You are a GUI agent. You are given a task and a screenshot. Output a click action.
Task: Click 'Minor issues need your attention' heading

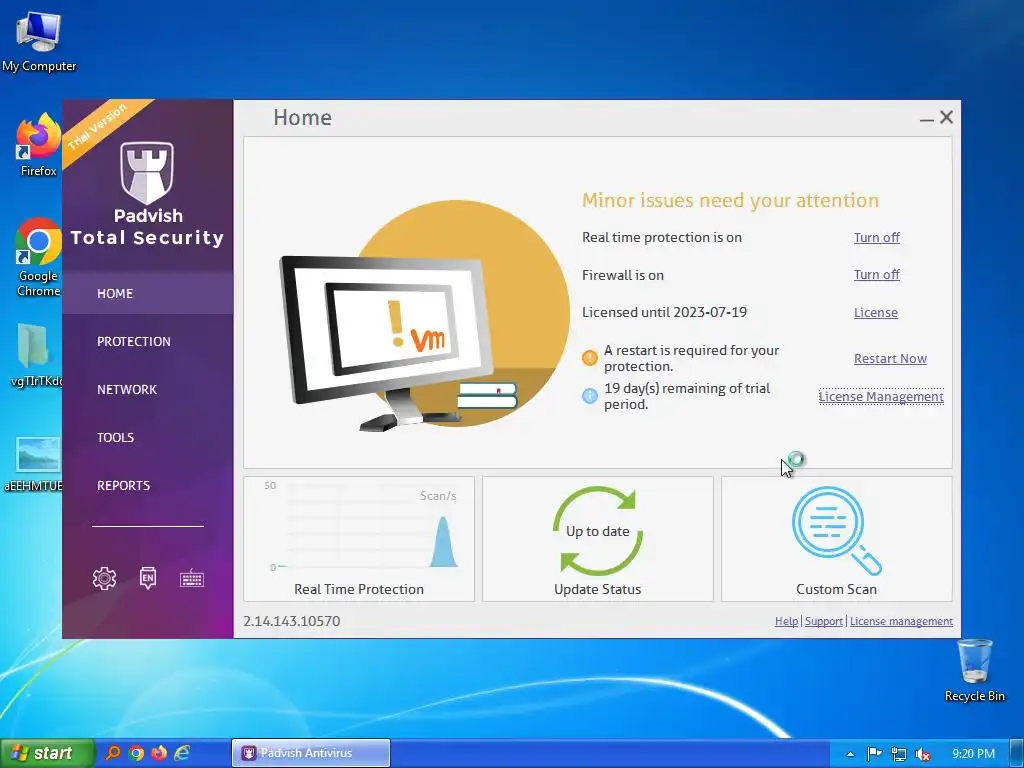[730, 200]
